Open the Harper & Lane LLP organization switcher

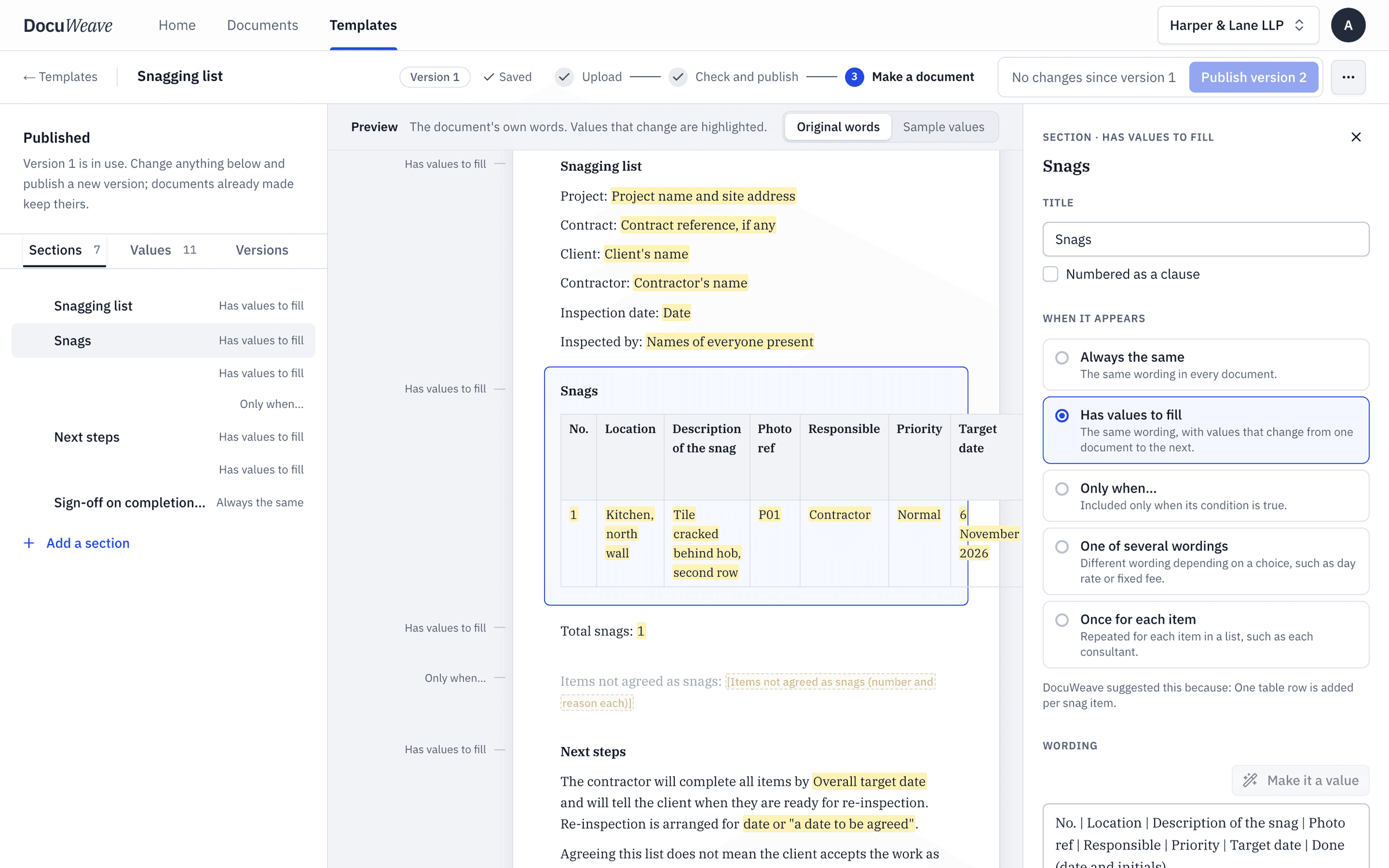tap(1238, 25)
